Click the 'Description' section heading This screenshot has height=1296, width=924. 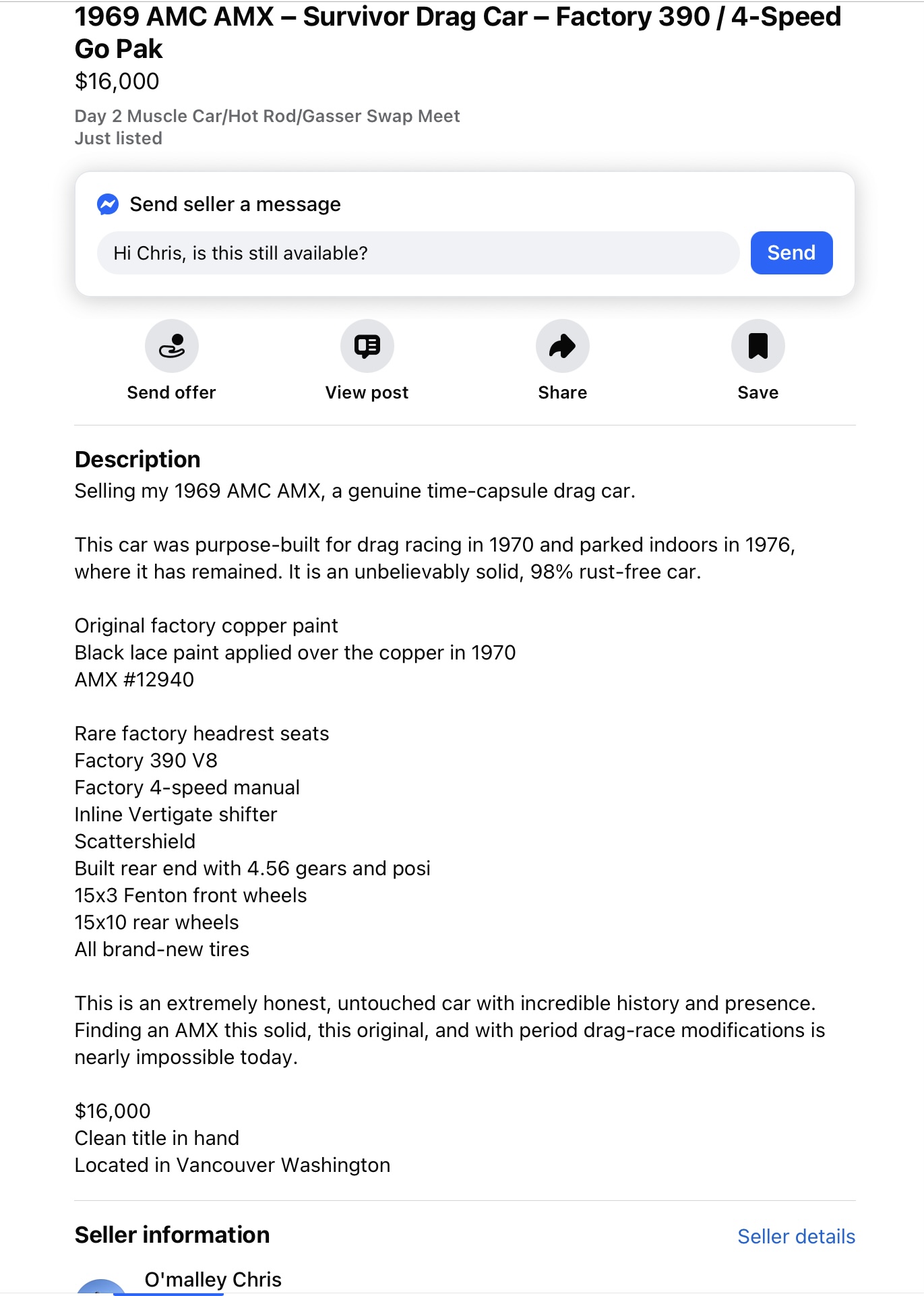(x=137, y=459)
